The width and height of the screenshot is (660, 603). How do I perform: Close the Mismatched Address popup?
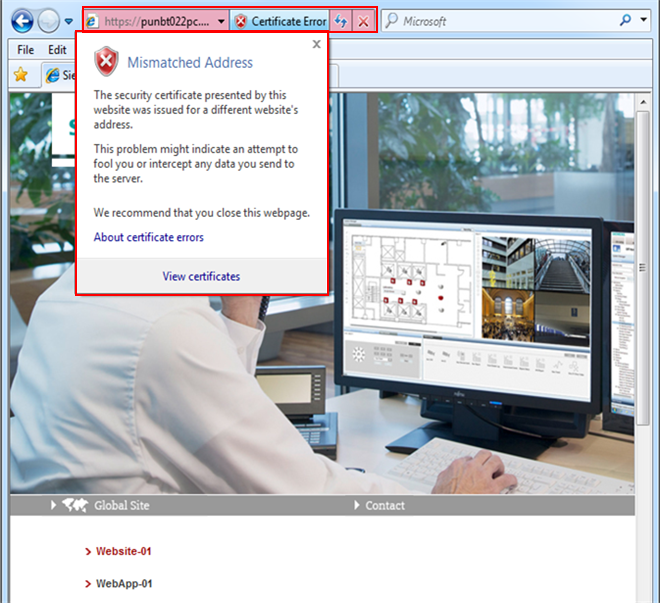point(316,44)
